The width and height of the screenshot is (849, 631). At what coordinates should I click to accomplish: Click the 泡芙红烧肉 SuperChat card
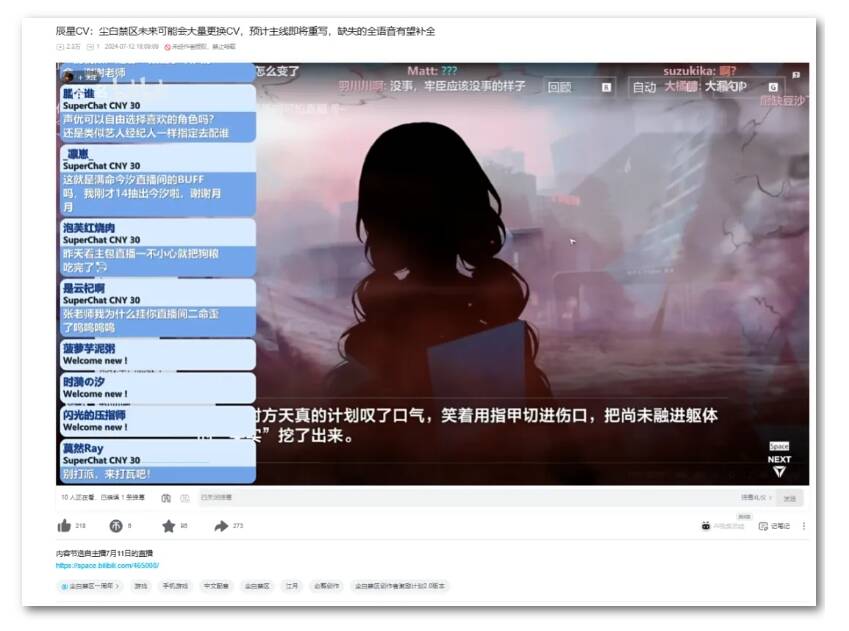point(158,248)
